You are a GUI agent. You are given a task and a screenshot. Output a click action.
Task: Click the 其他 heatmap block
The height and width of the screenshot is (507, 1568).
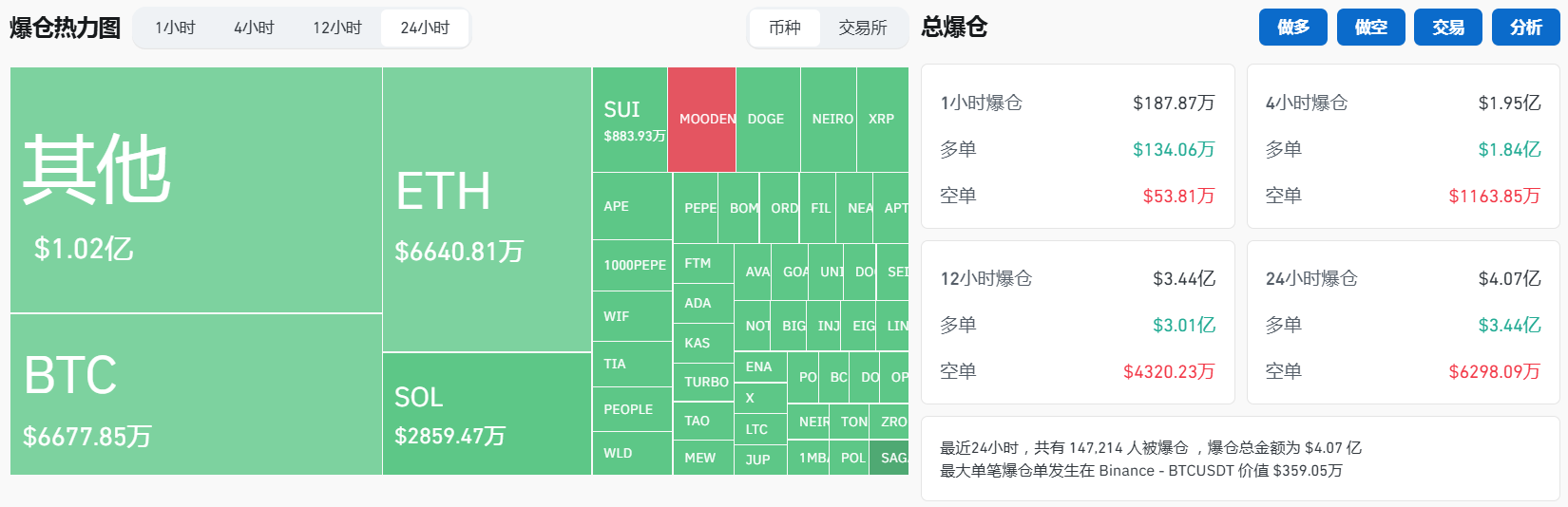(x=196, y=190)
